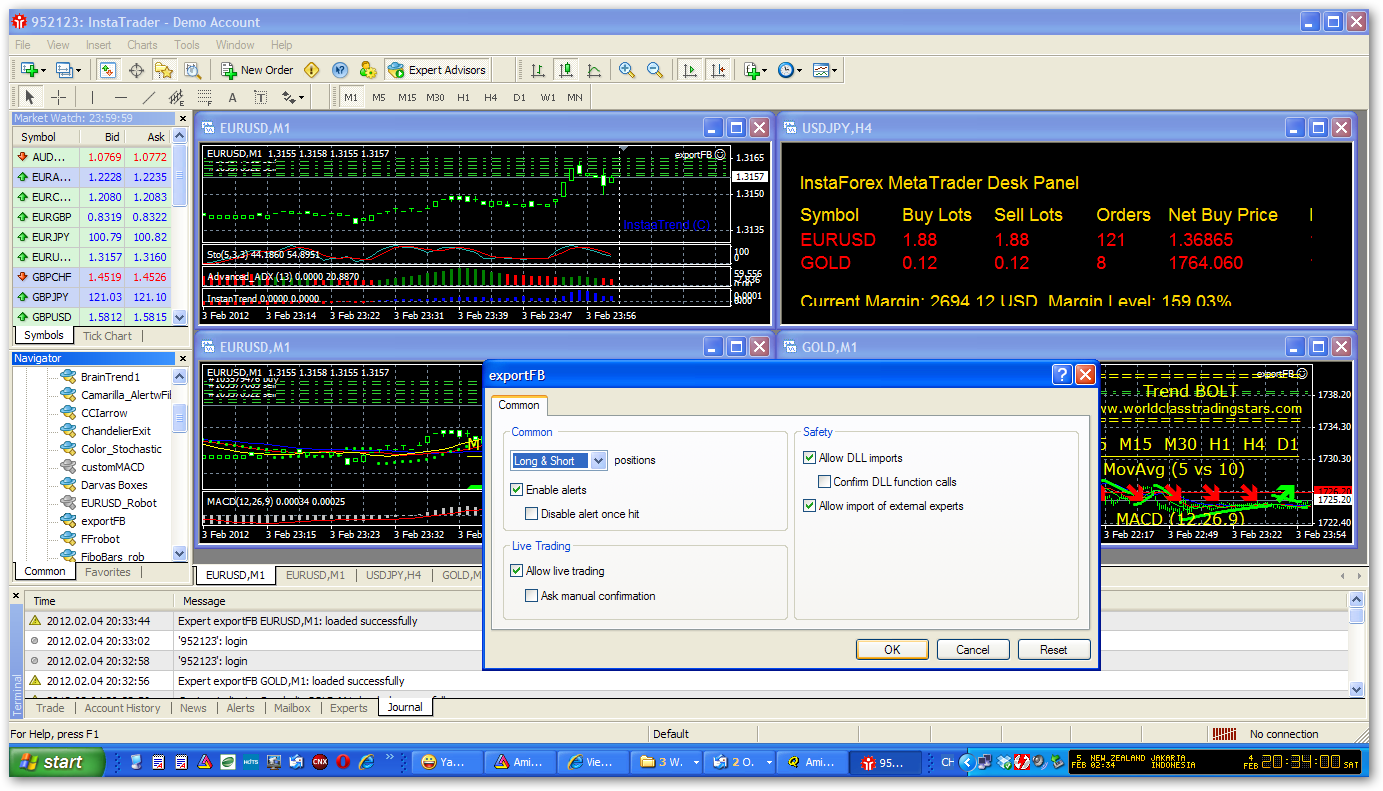This screenshot has width=1383, height=791.
Task: Select the Fibonacci Retracement tool
Action: coord(204,97)
